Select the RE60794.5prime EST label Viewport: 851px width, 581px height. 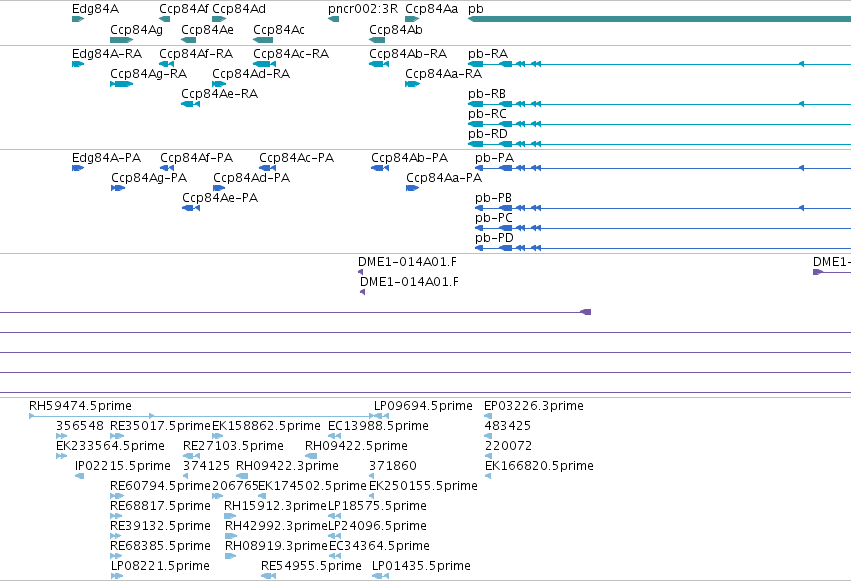point(160,486)
